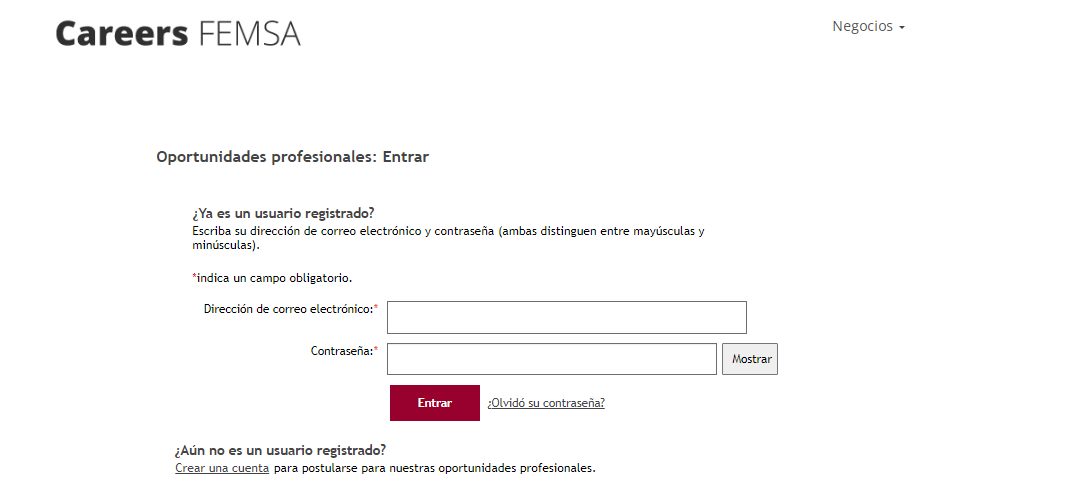Image resolution: width=1074 pixels, height=488 pixels.
Task: Focus the Dirección de correo electrónico field
Action: [x=566, y=317]
